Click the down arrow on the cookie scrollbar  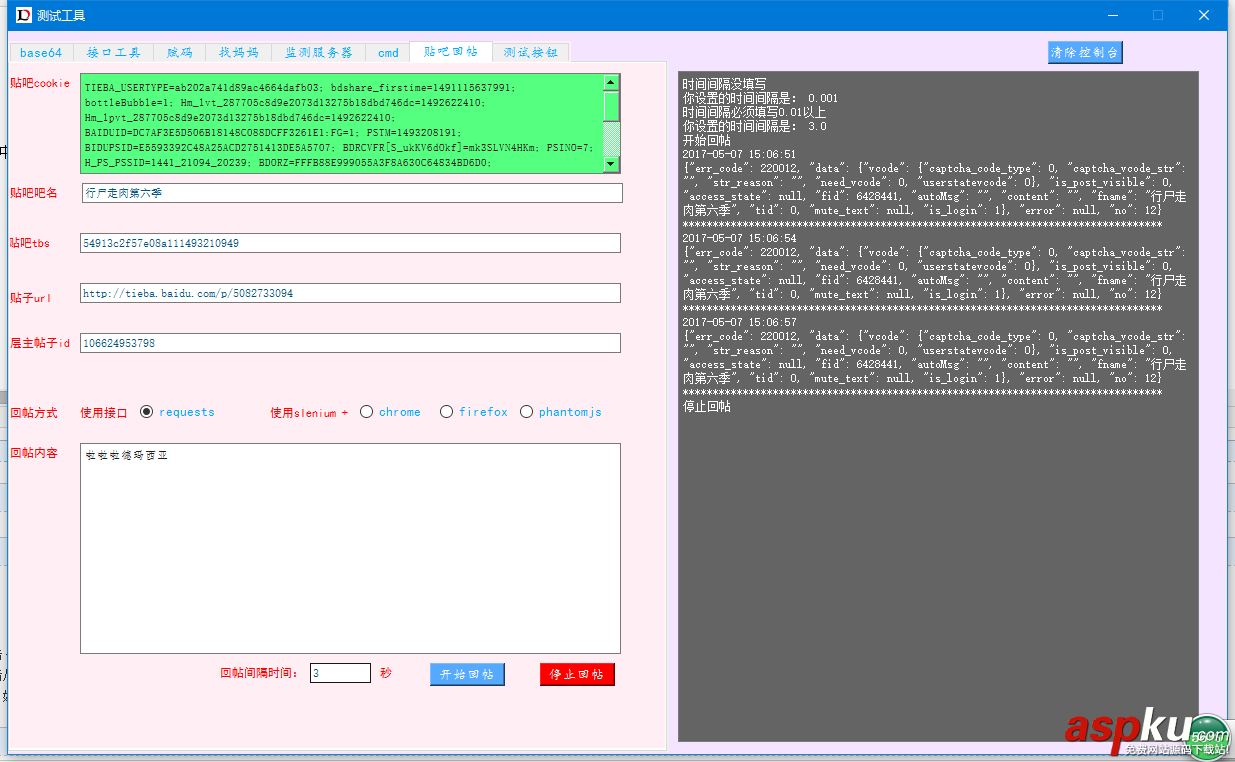click(x=611, y=164)
